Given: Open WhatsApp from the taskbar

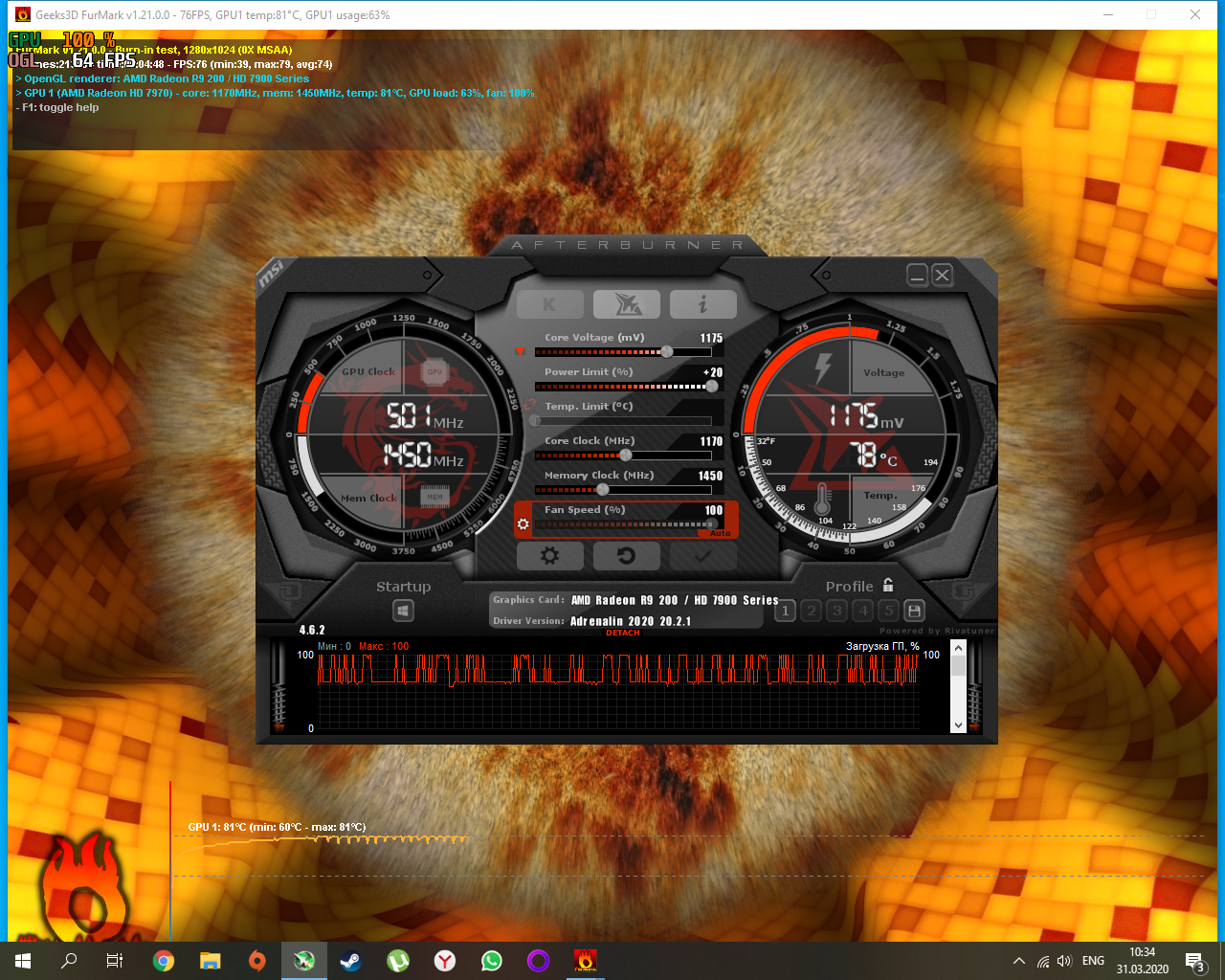Looking at the screenshot, I should (x=492, y=961).
